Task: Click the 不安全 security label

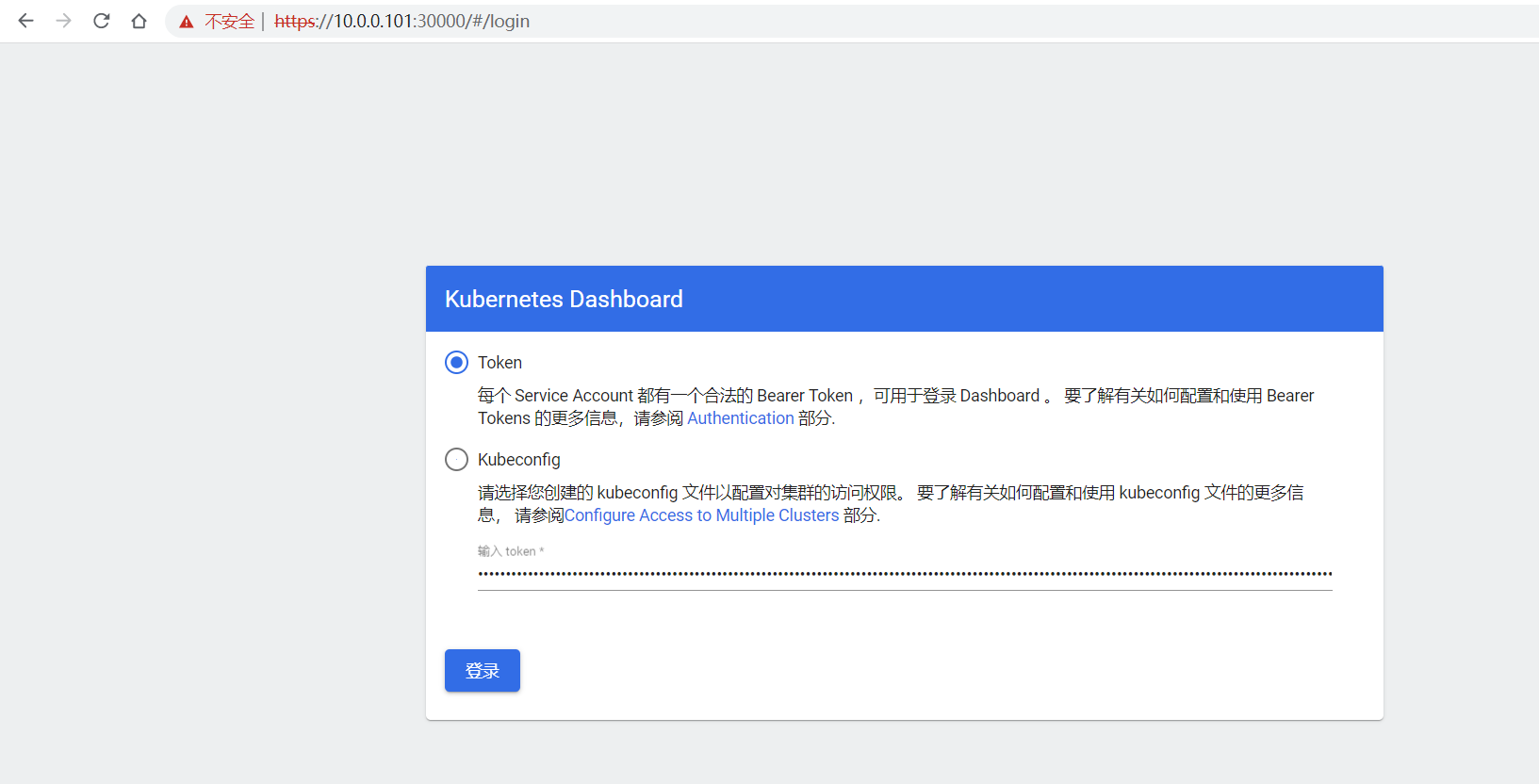Action: [230, 21]
